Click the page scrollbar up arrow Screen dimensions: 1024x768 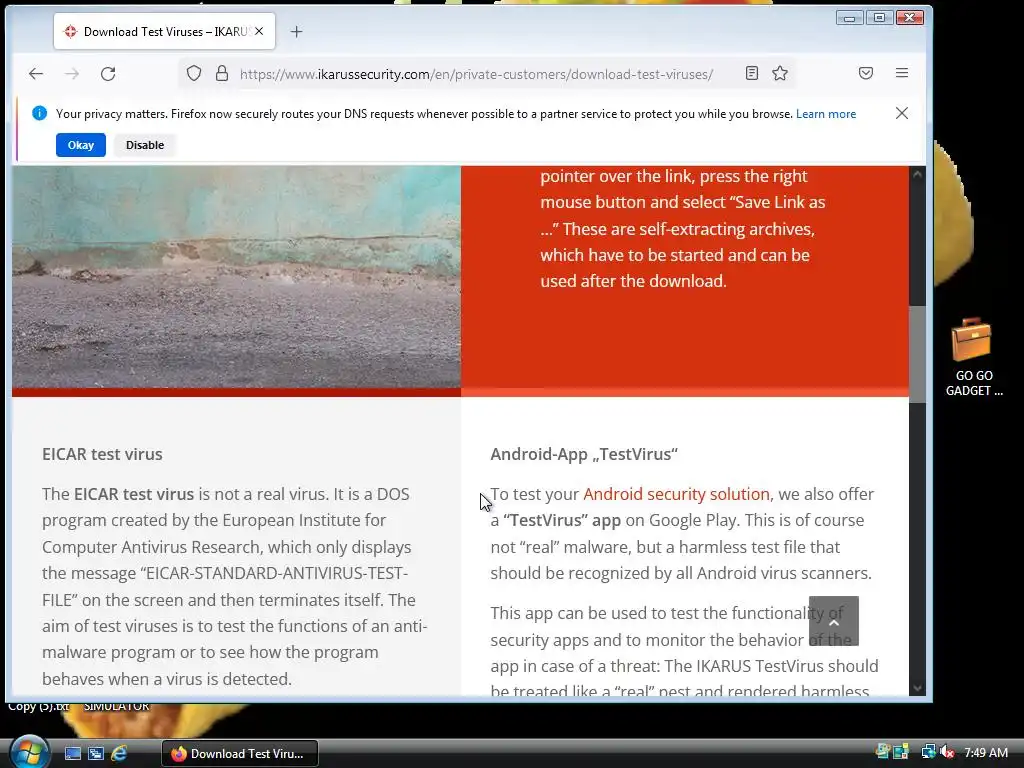pyautogui.click(x=918, y=174)
